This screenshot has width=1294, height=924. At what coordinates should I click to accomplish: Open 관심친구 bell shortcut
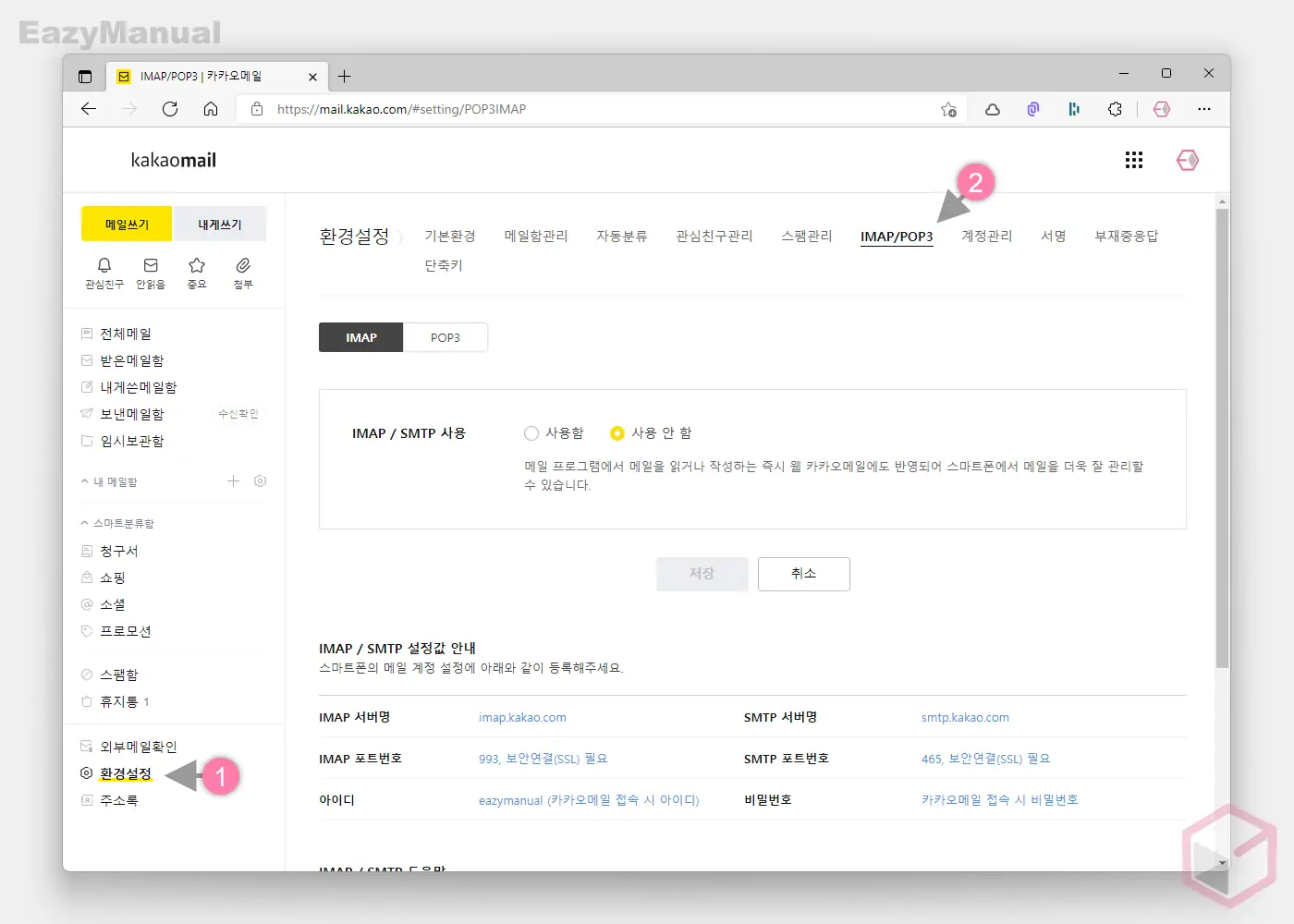104,273
